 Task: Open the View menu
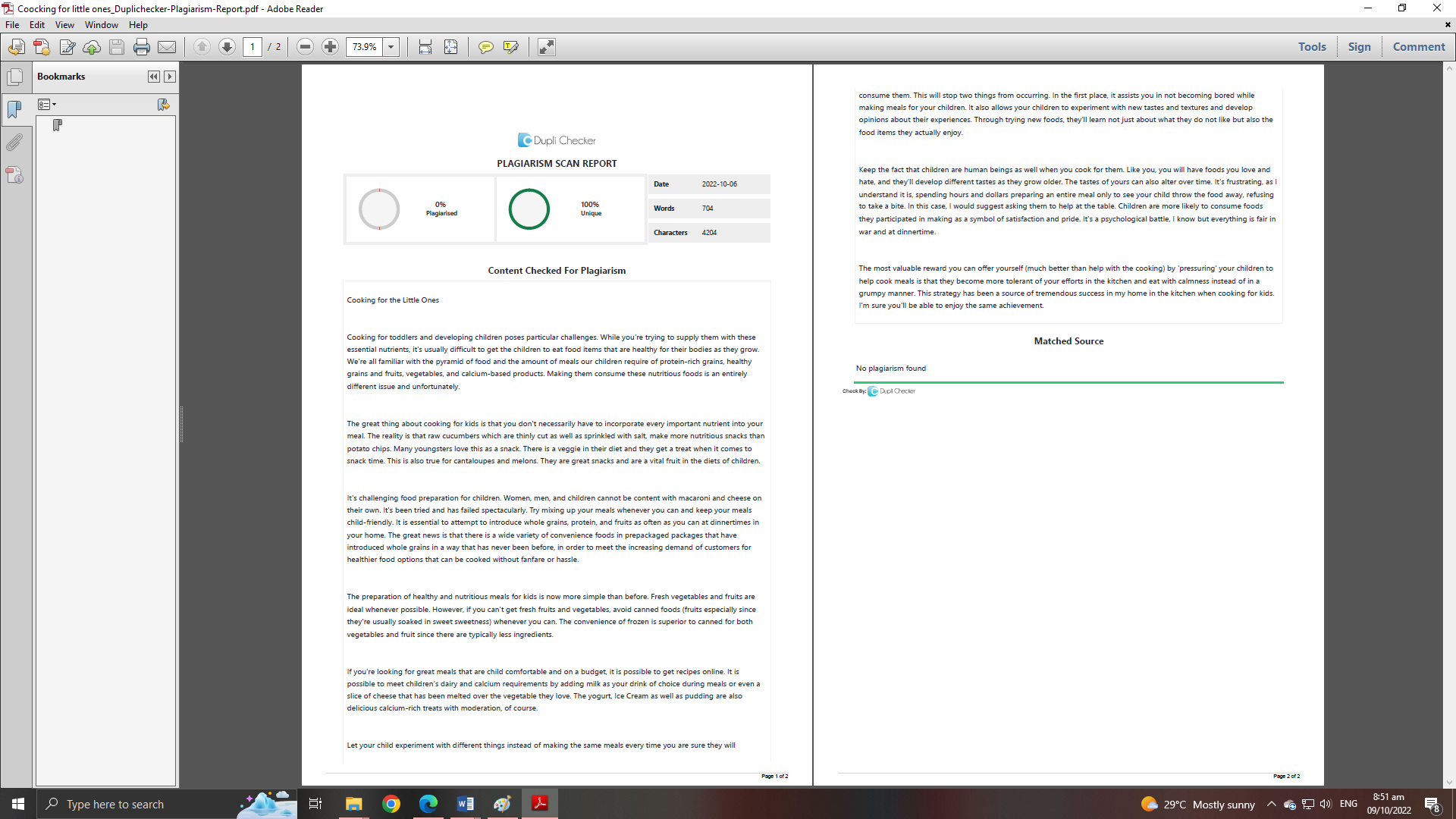[64, 25]
